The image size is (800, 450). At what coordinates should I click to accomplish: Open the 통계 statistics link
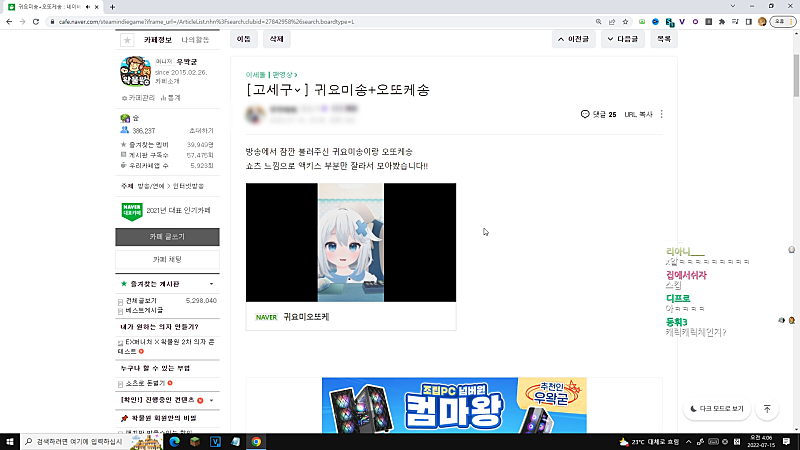click(x=170, y=98)
